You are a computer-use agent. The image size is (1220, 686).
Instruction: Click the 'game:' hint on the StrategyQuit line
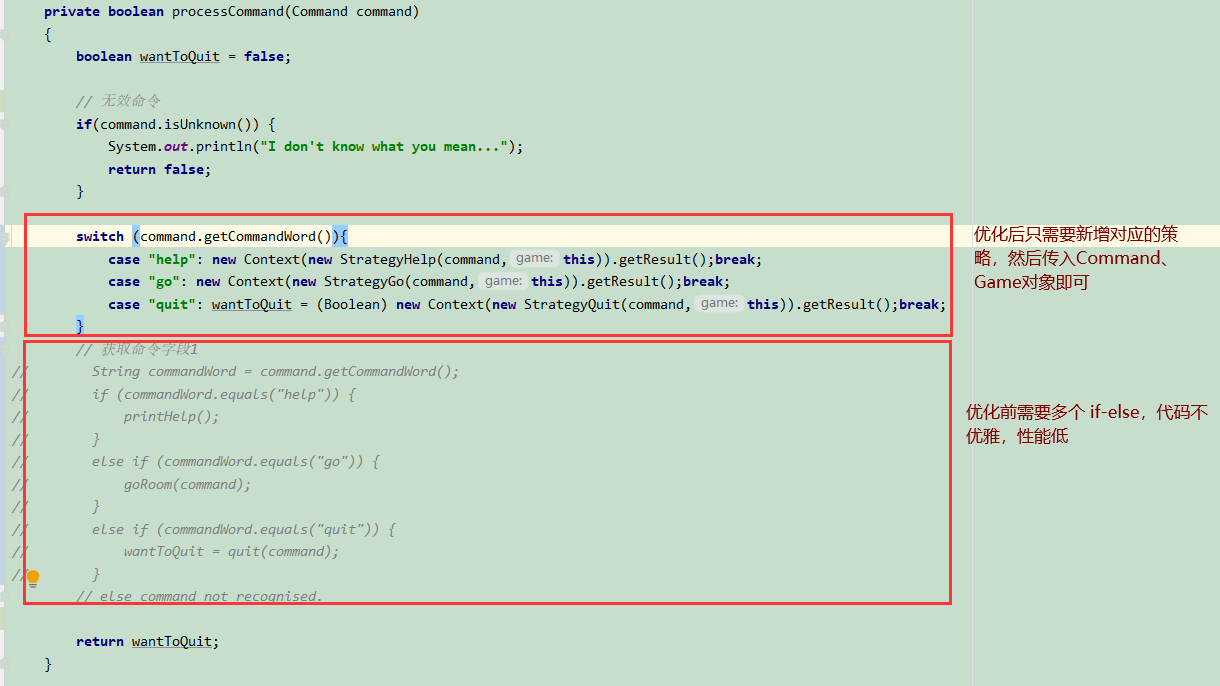pyautogui.click(x=719, y=304)
